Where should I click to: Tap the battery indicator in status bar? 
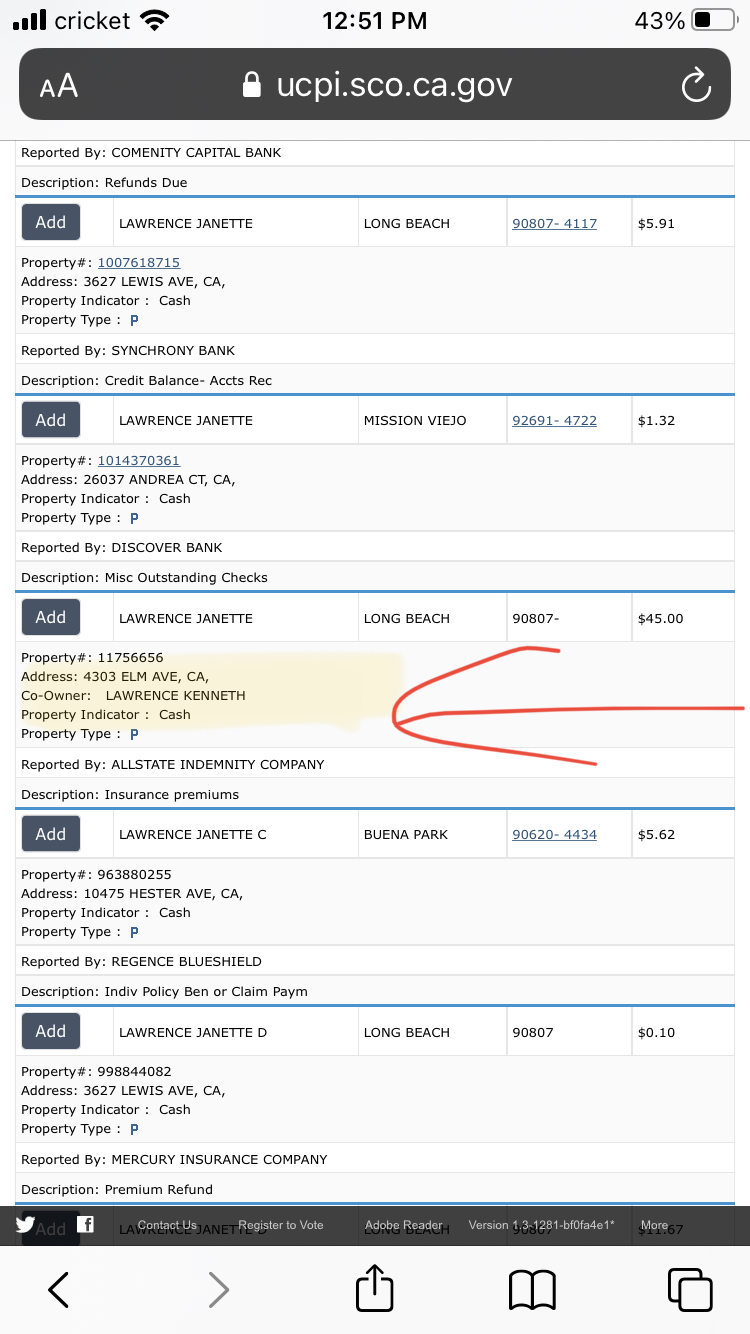[x=713, y=20]
